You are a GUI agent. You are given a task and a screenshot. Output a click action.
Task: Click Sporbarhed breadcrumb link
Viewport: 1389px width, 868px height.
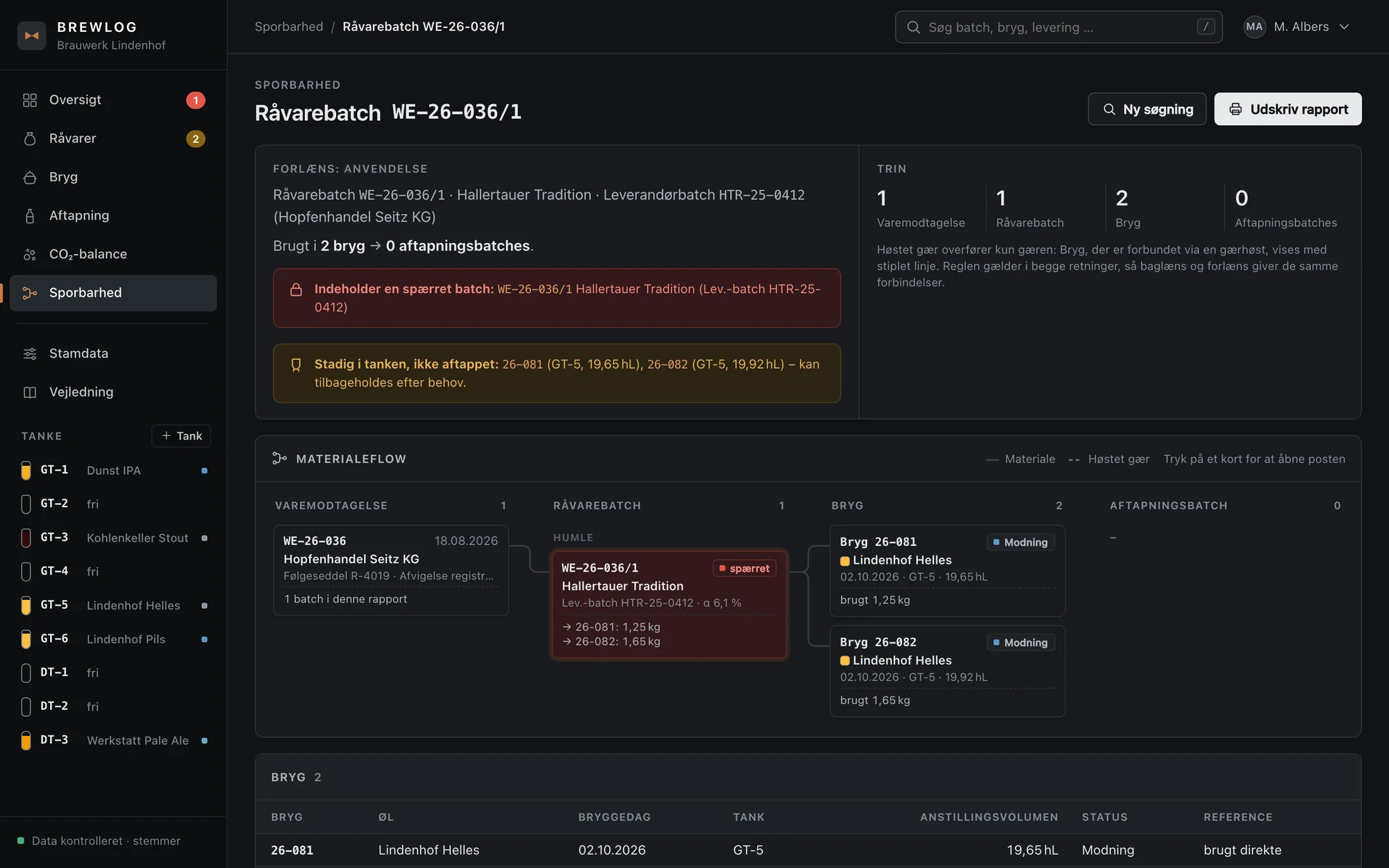[x=289, y=26]
